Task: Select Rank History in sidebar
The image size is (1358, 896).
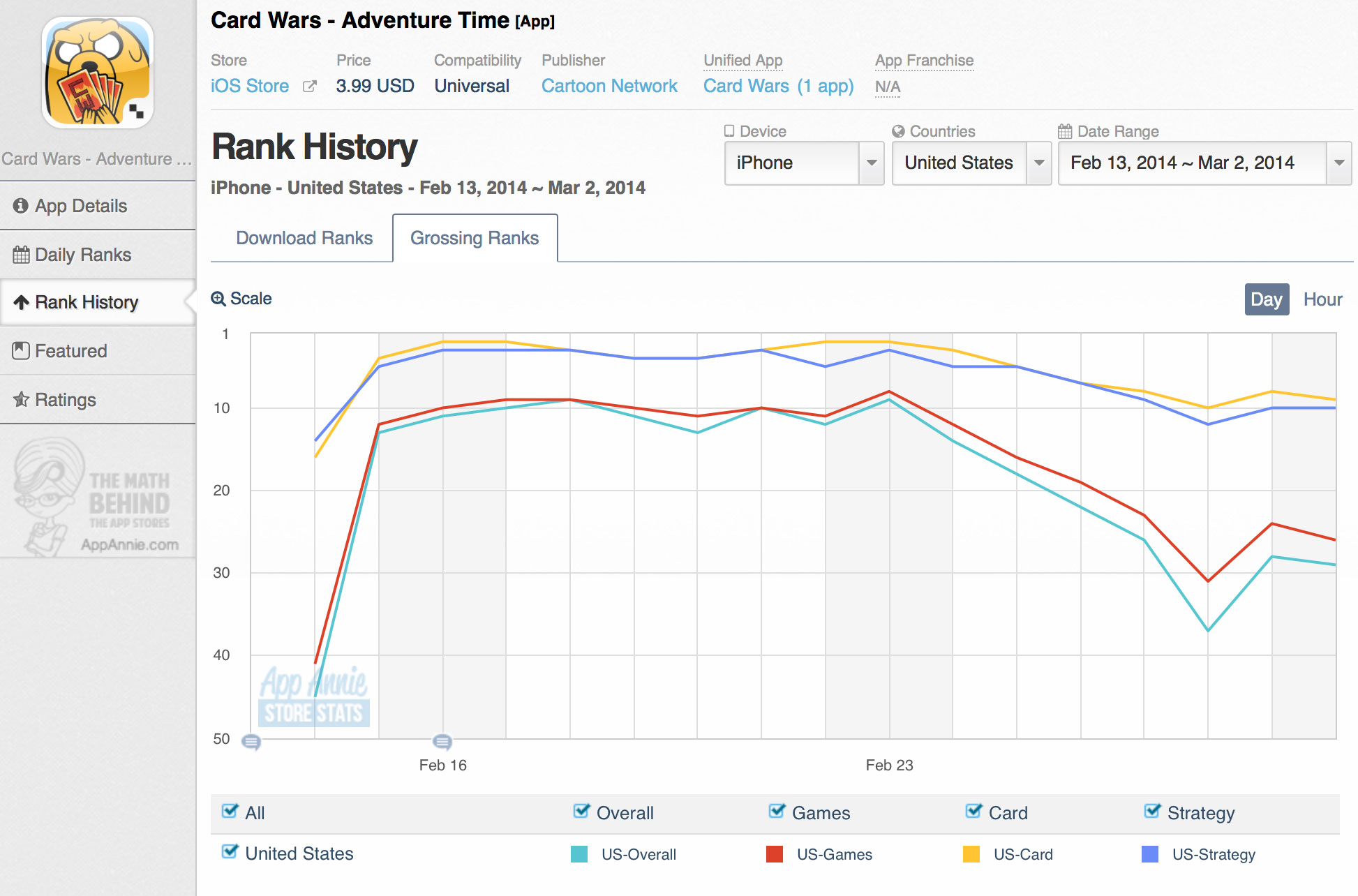Action: 98,302
